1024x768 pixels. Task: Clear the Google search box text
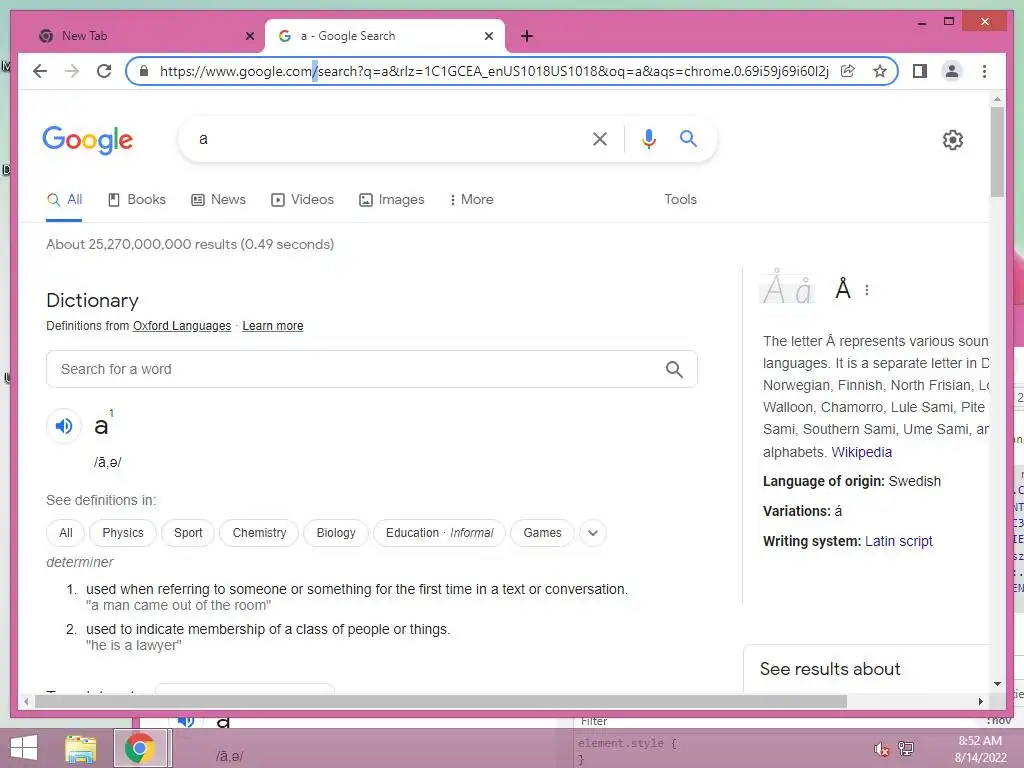point(600,139)
